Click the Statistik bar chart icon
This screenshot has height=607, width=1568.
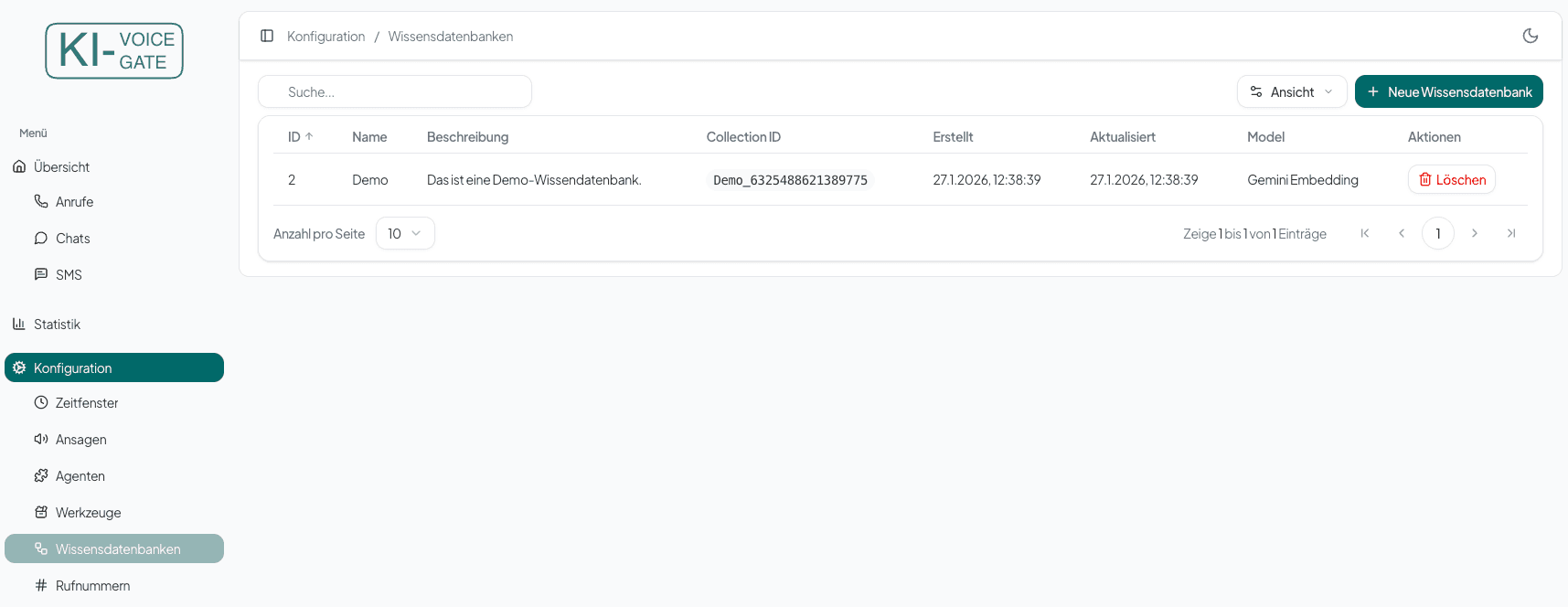coord(19,324)
